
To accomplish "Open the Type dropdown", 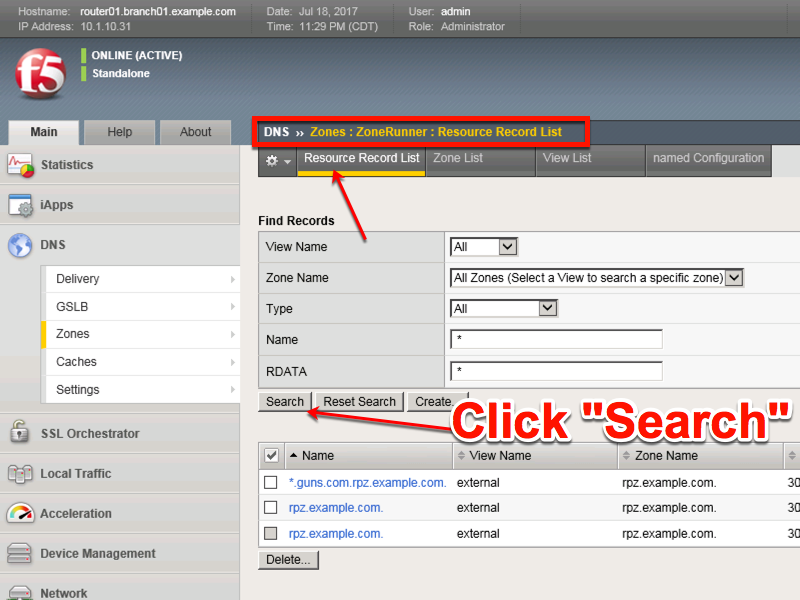I will (504, 308).
